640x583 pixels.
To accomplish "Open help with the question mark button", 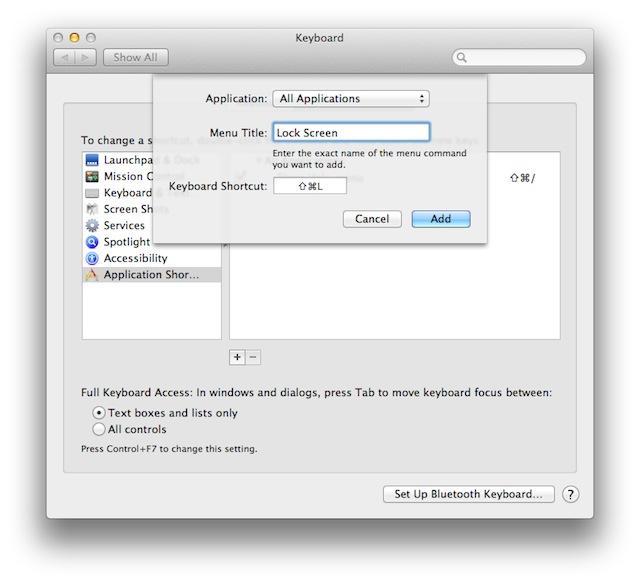I will coord(571,494).
